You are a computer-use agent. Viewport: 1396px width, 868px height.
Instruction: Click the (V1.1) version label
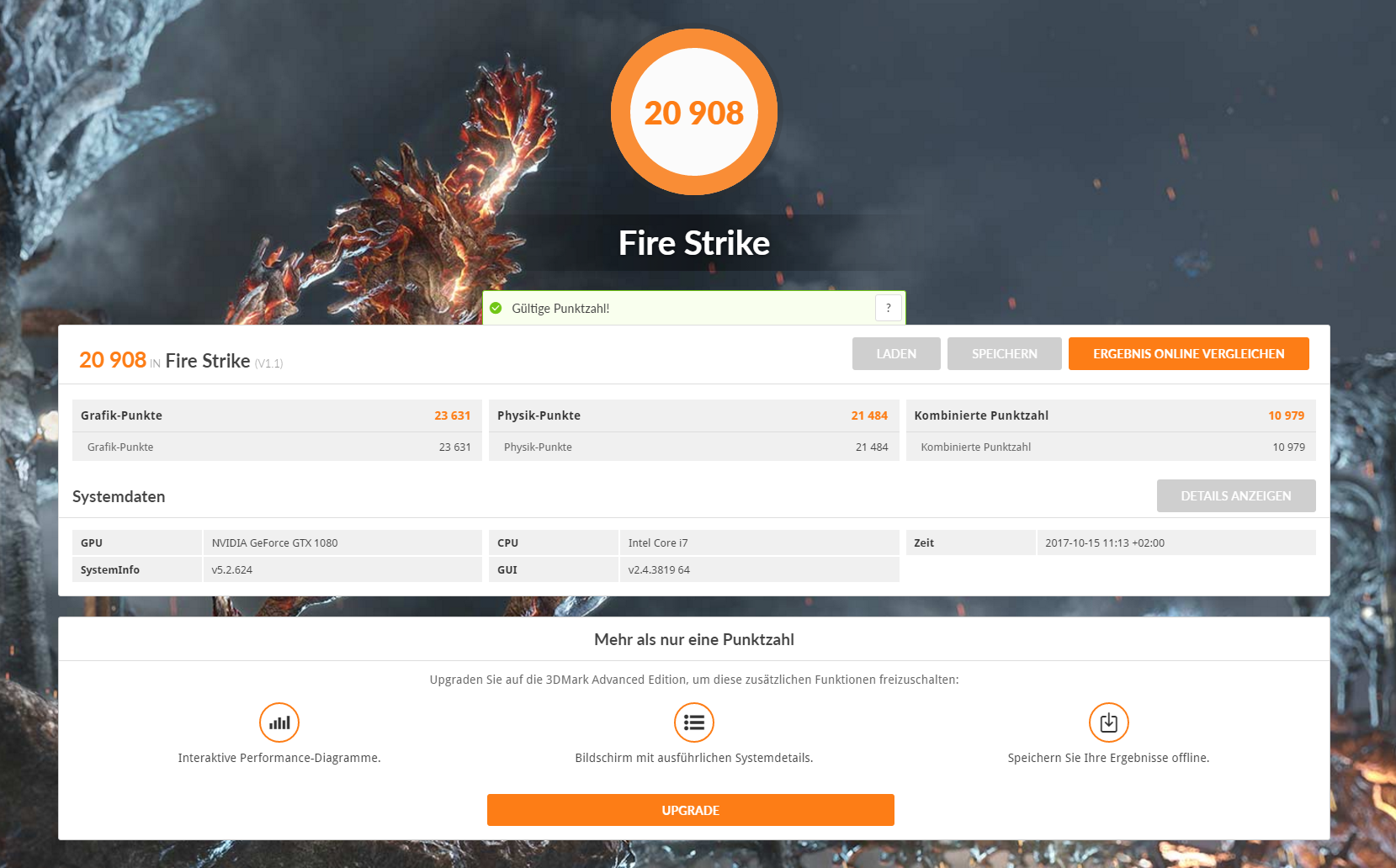coord(269,363)
